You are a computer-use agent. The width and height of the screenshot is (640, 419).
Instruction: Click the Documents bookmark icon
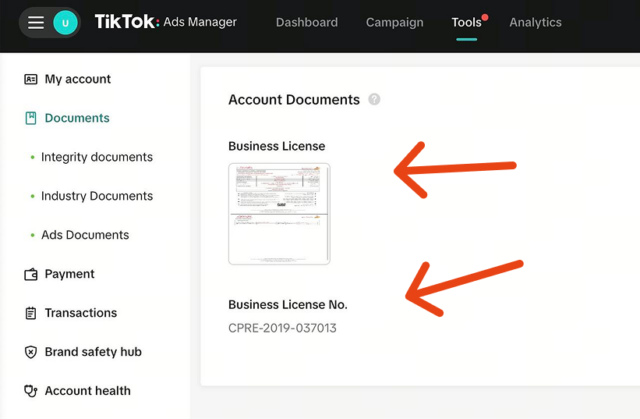[x=31, y=118]
